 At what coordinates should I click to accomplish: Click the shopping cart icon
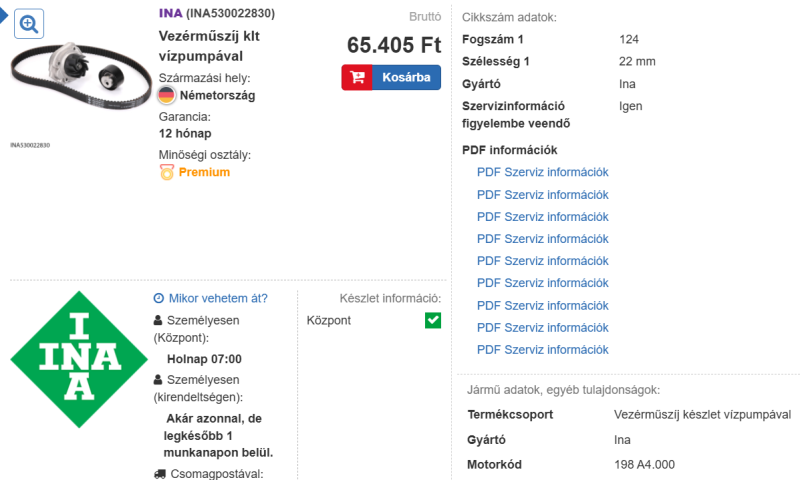pos(357,78)
